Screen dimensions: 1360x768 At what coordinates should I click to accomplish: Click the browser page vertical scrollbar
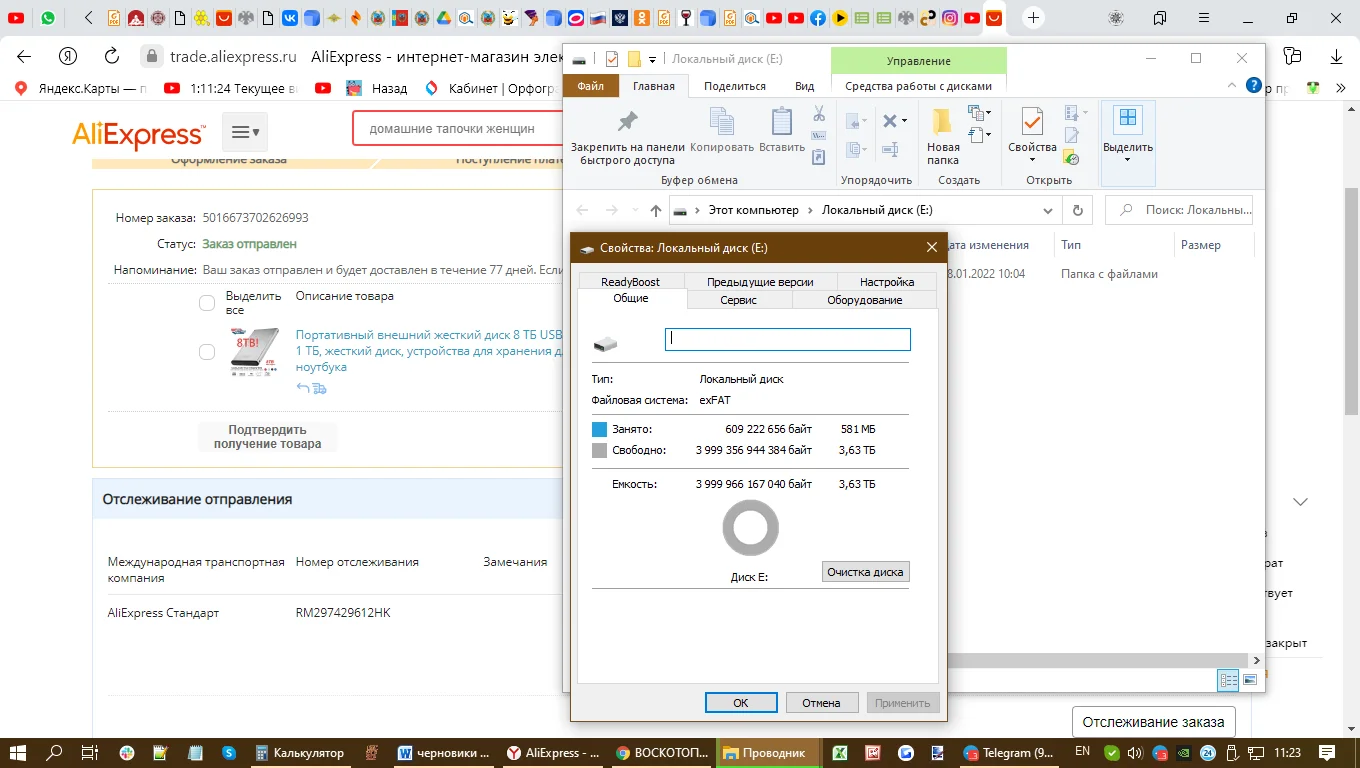pyautogui.click(x=1351, y=300)
